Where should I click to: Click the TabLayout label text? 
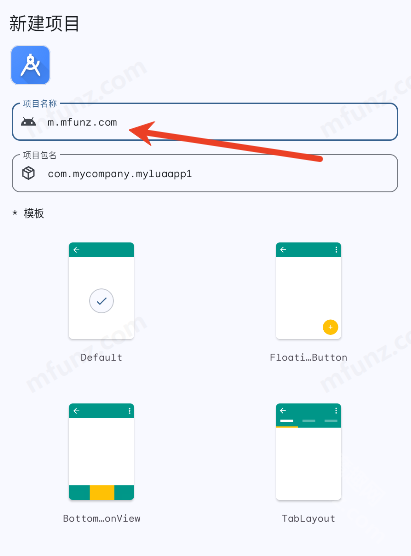point(309,519)
